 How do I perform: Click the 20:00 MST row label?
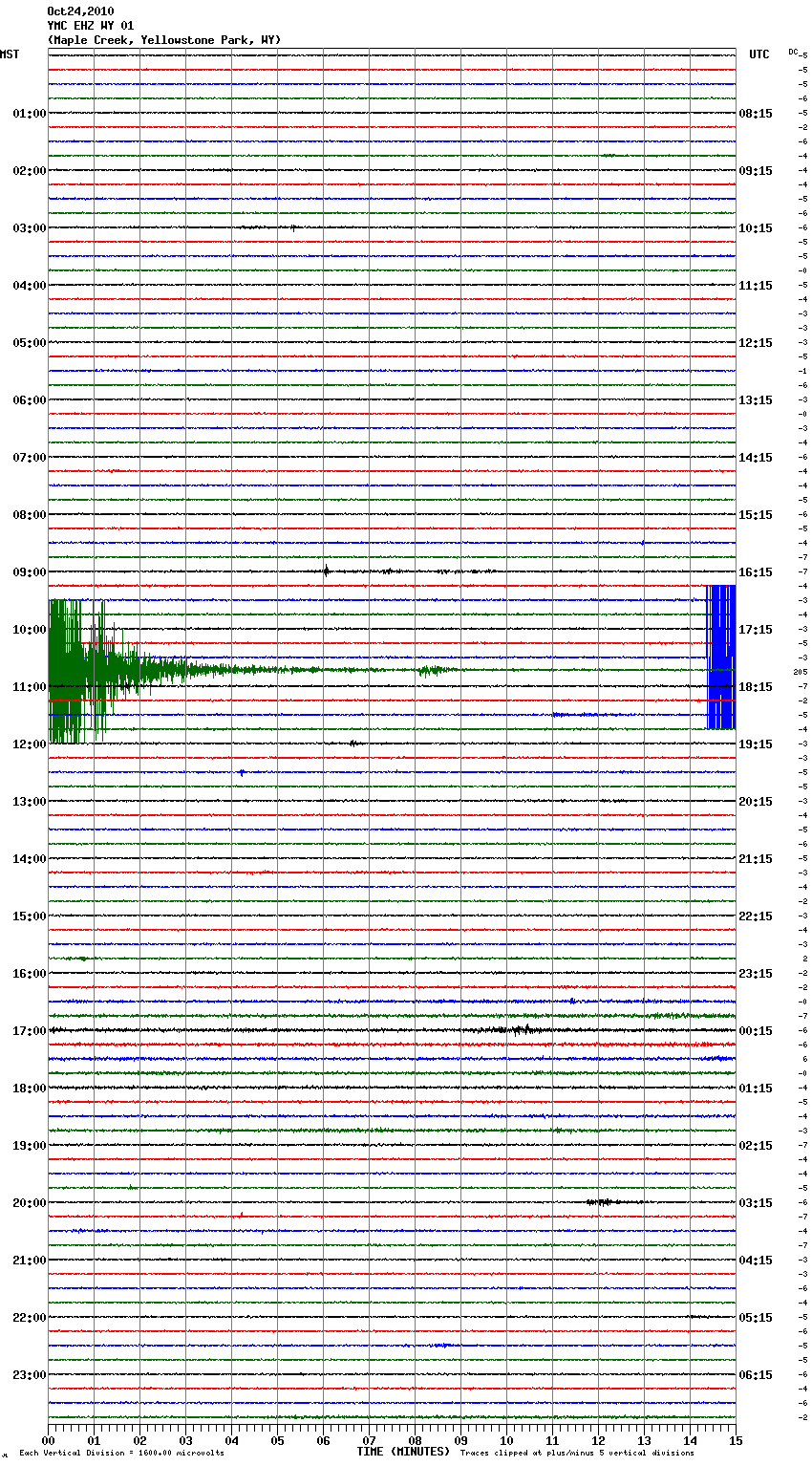pyautogui.click(x=29, y=1203)
